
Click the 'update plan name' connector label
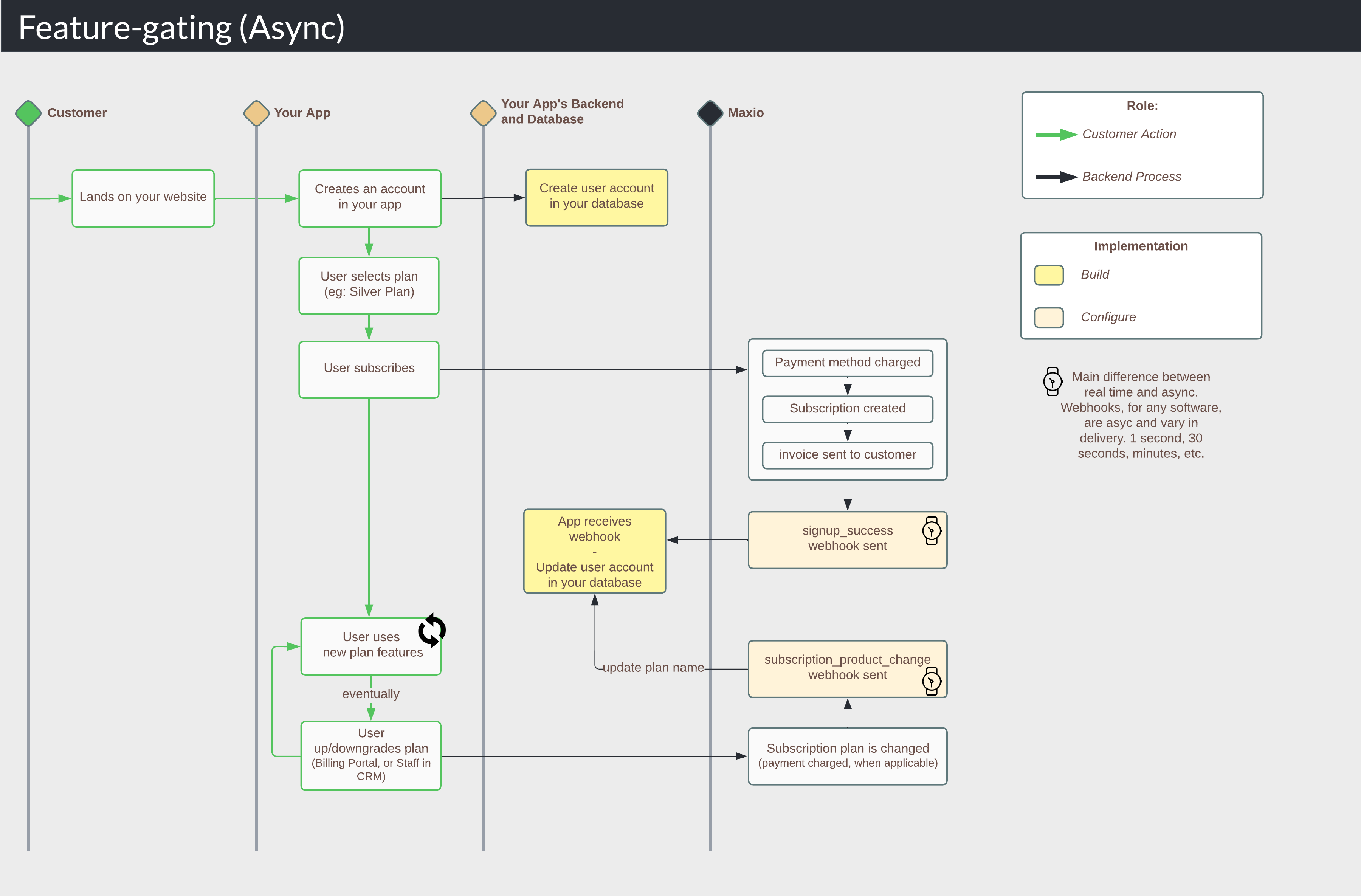click(653, 667)
